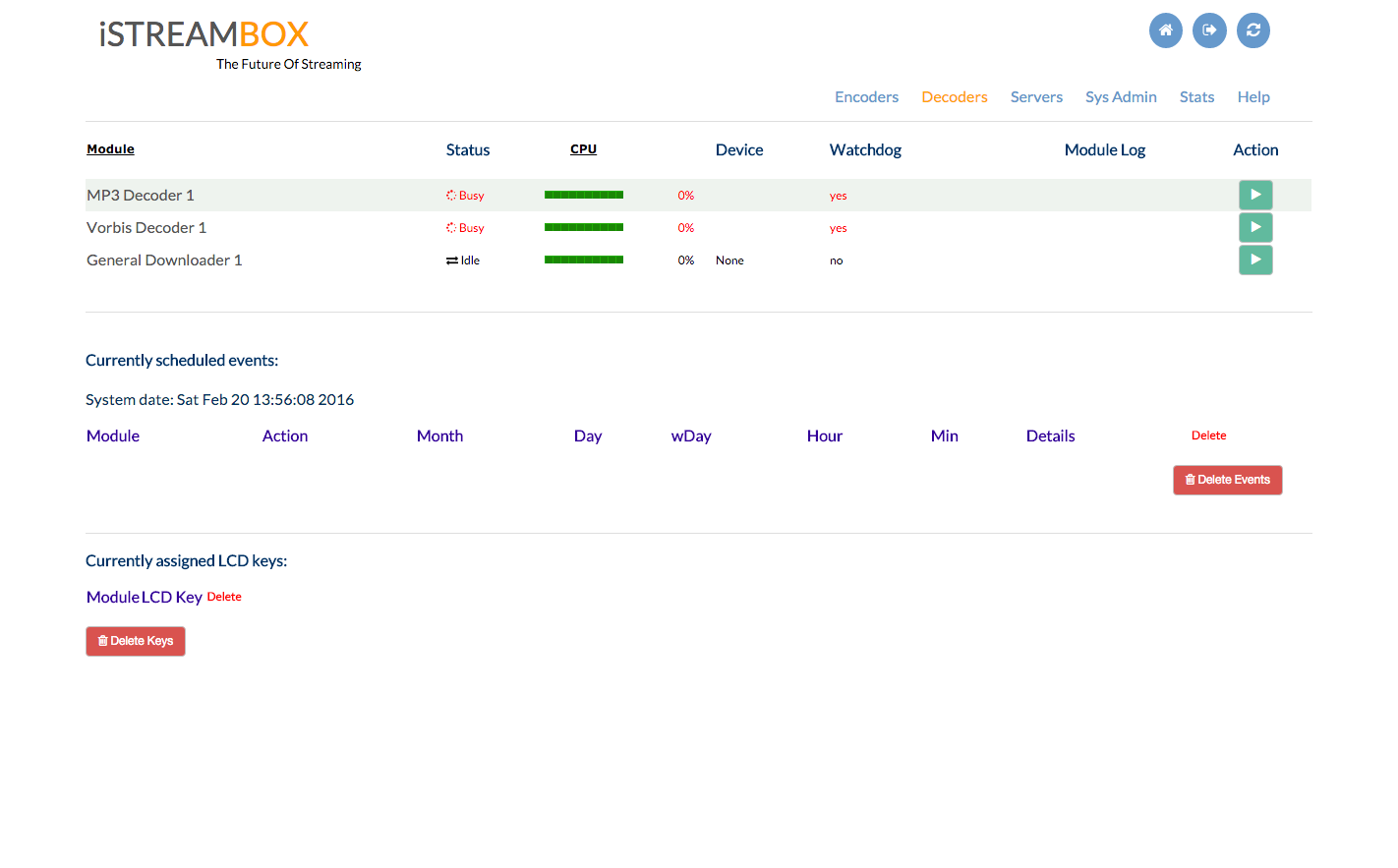Click the red Delete link in scheduled events header
The width and height of the screenshot is (1398, 868).
click(1208, 434)
